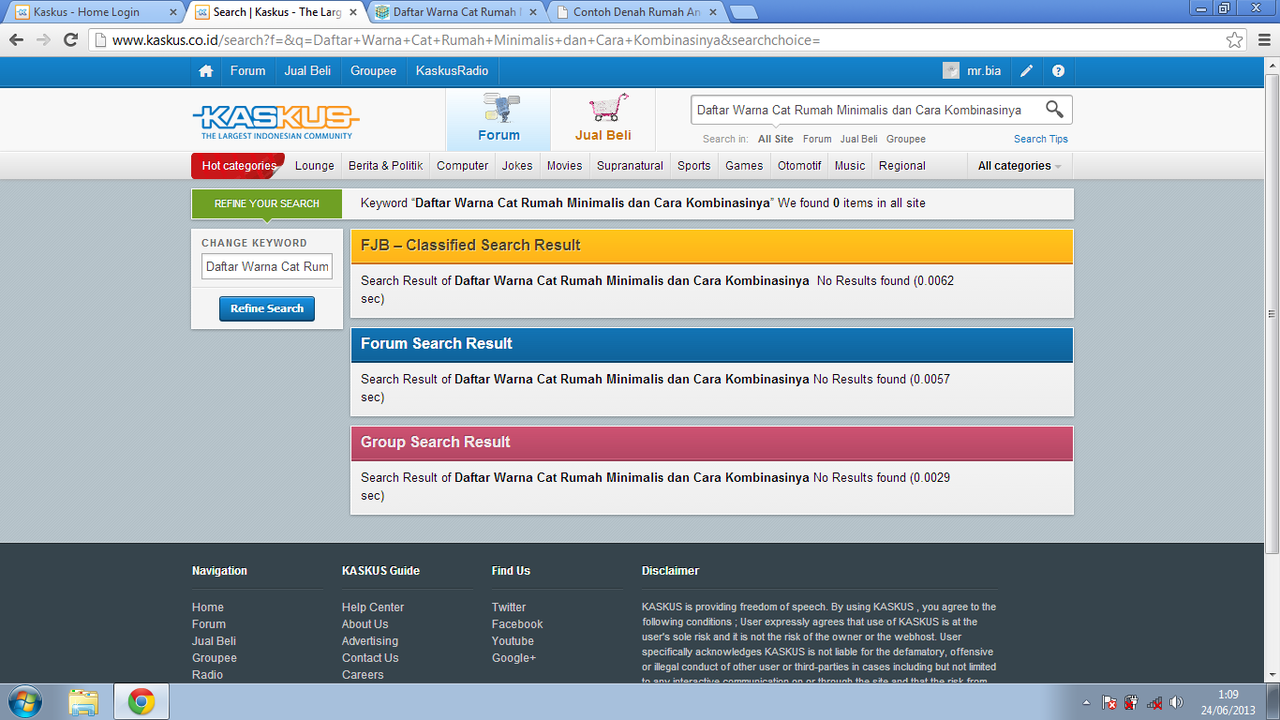The height and width of the screenshot is (720, 1280).
Task: Open KaskusRadio from the top bar
Action: coord(452,71)
